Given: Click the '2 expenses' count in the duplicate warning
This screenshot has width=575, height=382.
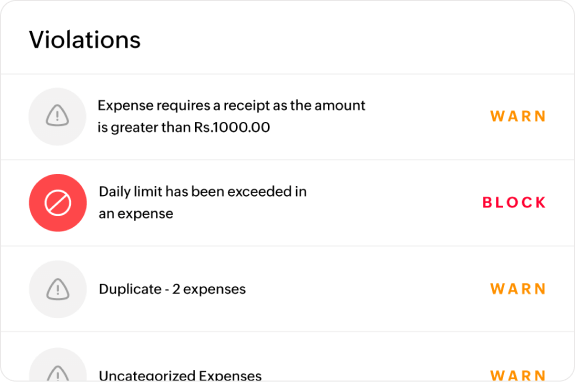Looking at the screenshot, I should tap(209, 289).
